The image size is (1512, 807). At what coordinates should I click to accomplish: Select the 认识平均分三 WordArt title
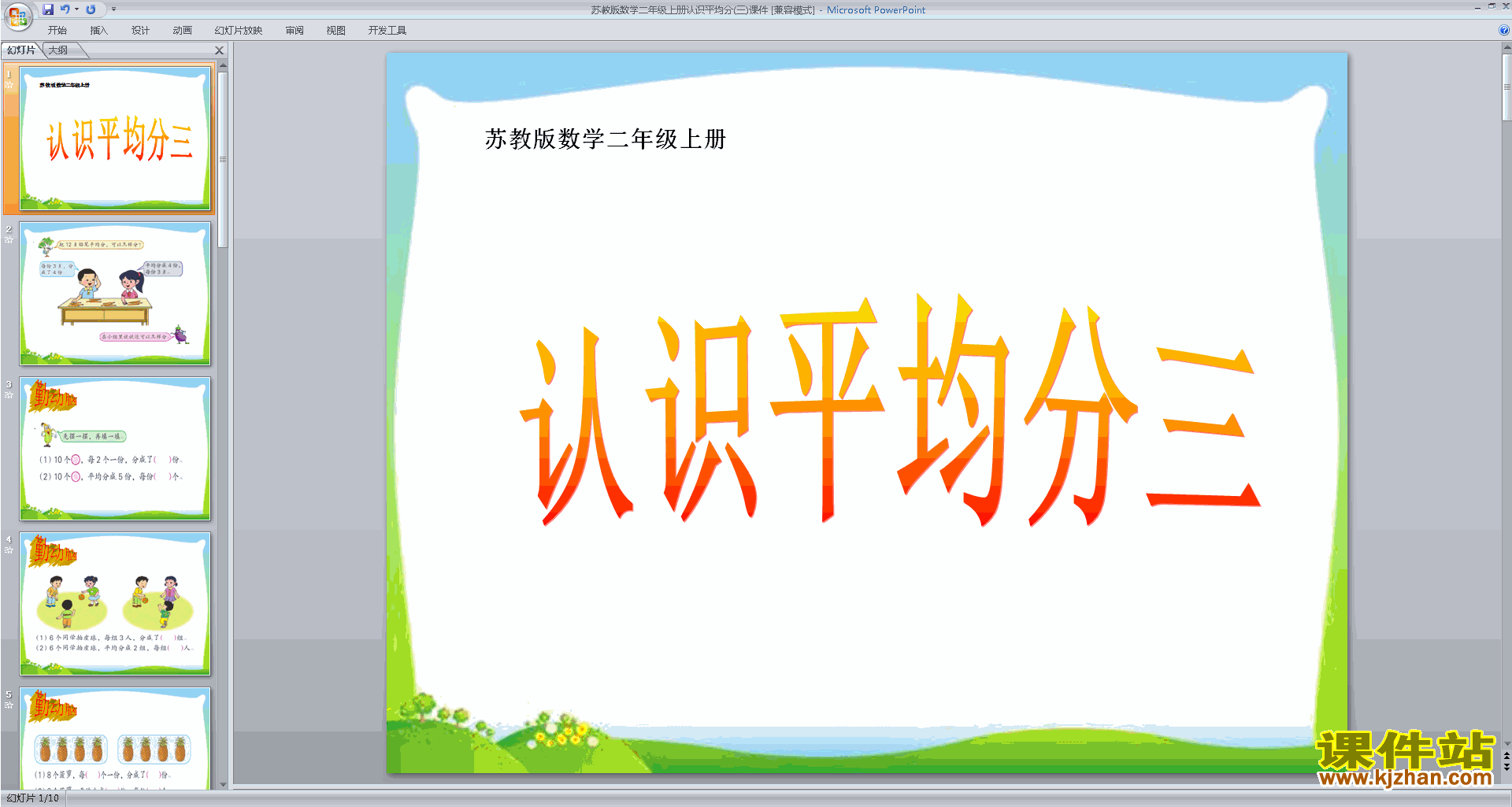(890, 409)
